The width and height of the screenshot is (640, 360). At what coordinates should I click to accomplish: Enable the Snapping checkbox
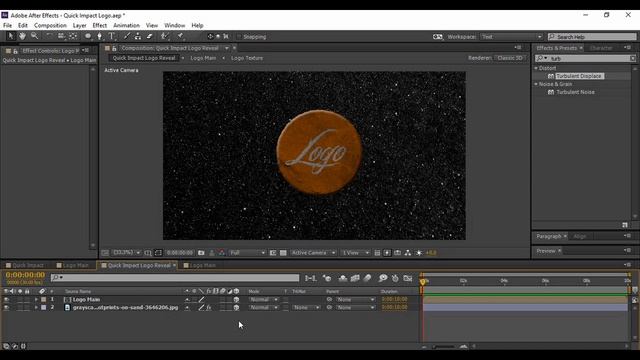pyautogui.click(x=239, y=37)
